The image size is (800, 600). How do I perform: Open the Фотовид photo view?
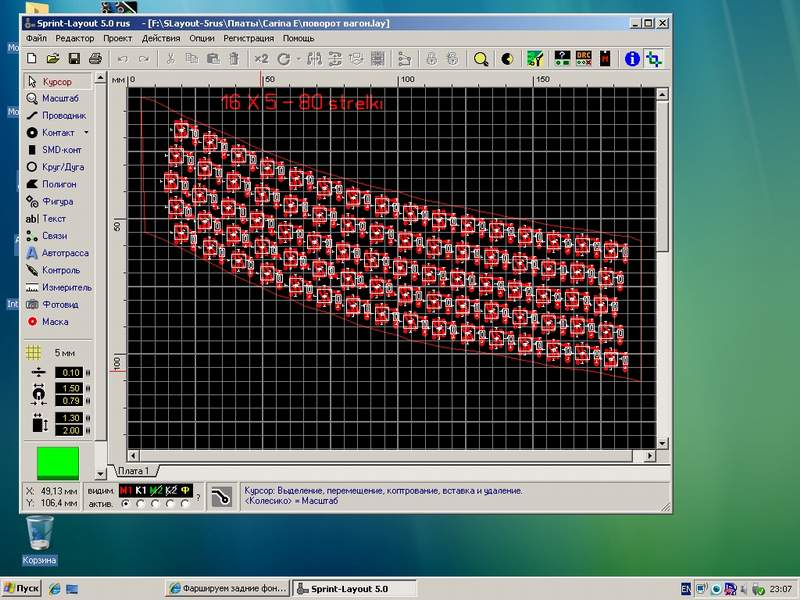point(62,304)
